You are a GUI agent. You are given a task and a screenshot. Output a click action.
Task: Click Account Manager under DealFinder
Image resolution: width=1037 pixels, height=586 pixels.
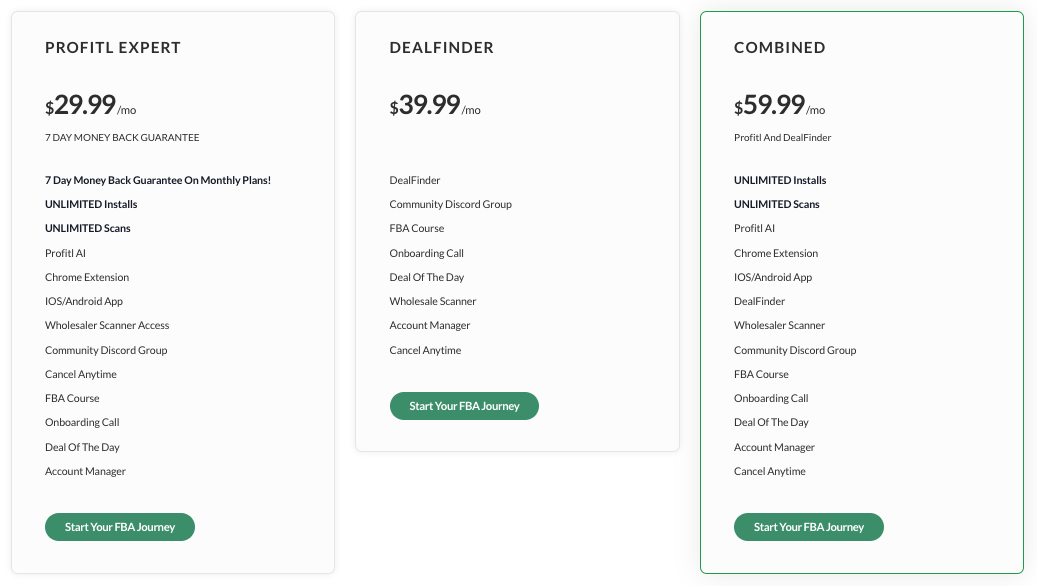(430, 325)
